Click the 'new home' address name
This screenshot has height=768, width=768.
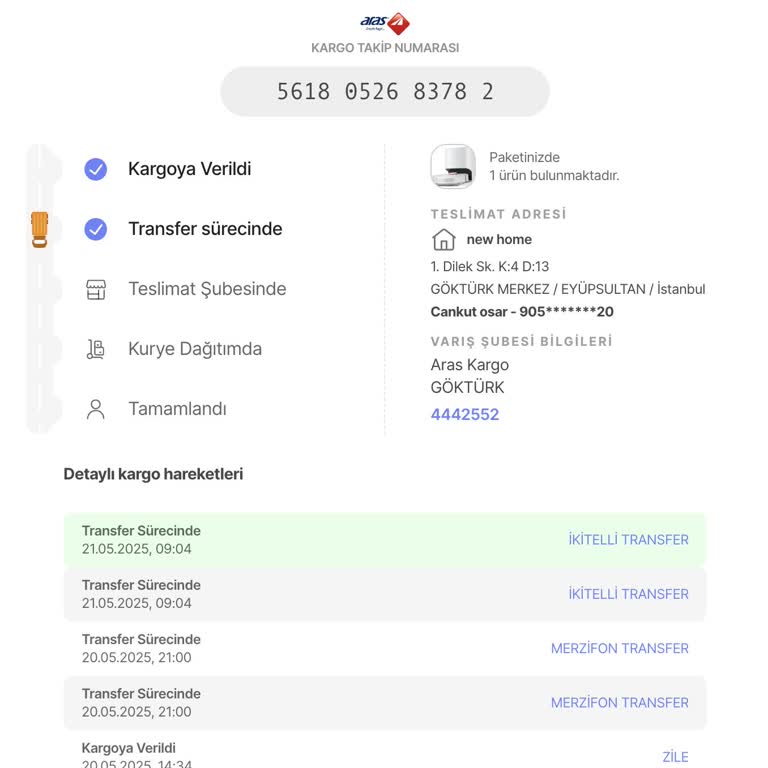pos(499,240)
